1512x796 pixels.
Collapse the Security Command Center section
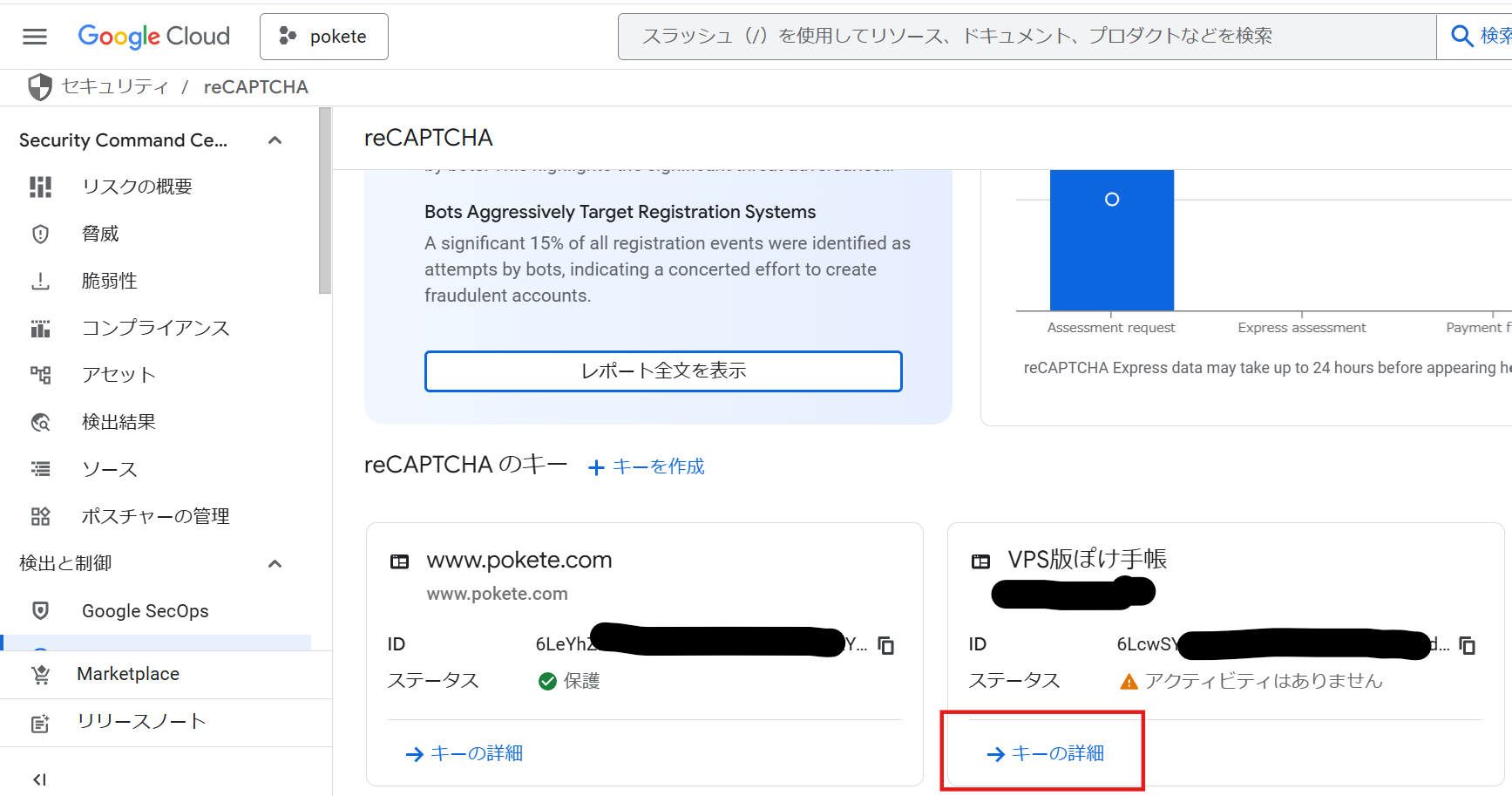tap(275, 140)
